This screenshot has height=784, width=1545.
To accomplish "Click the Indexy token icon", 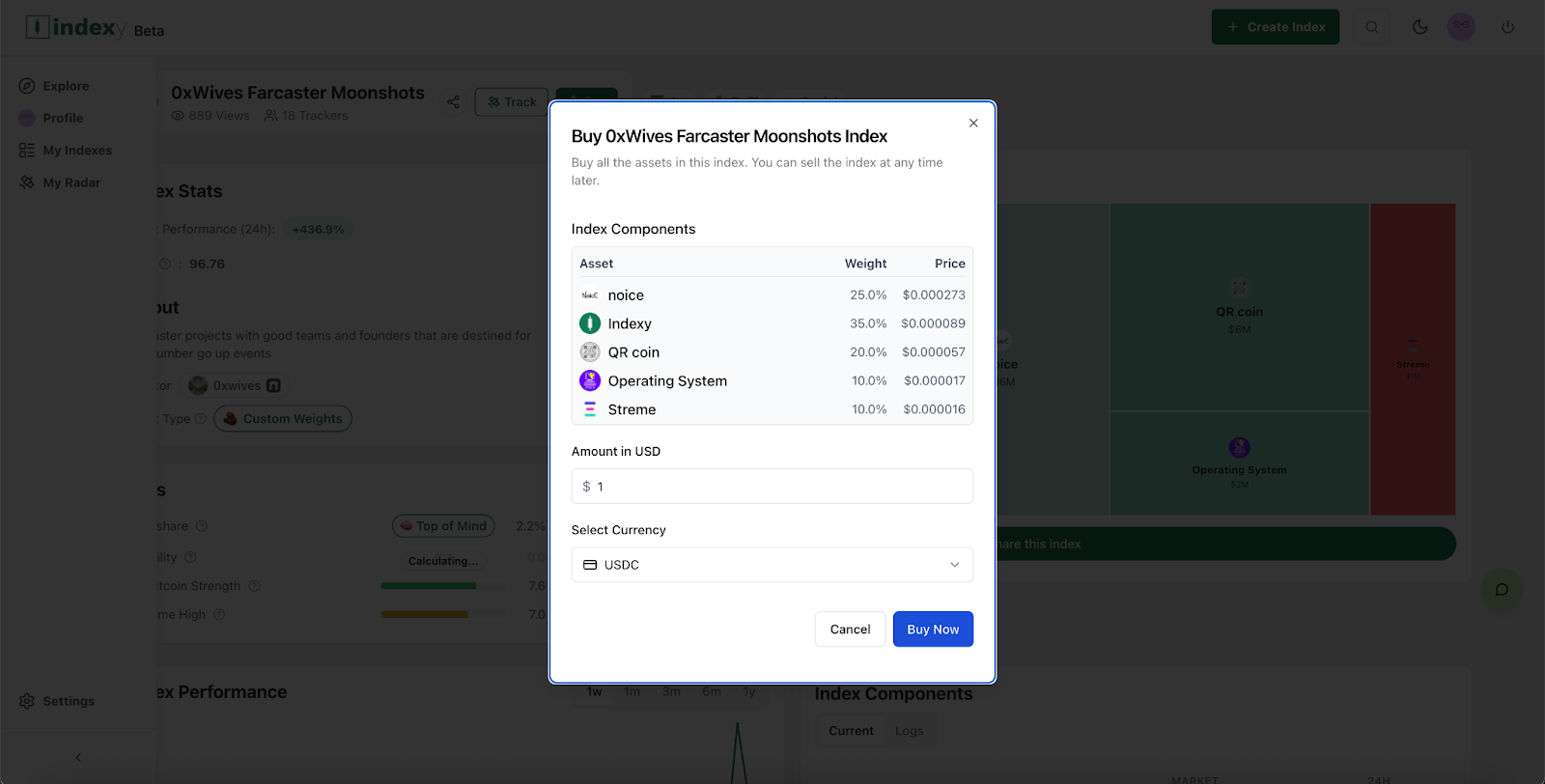I will (x=590, y=323).
